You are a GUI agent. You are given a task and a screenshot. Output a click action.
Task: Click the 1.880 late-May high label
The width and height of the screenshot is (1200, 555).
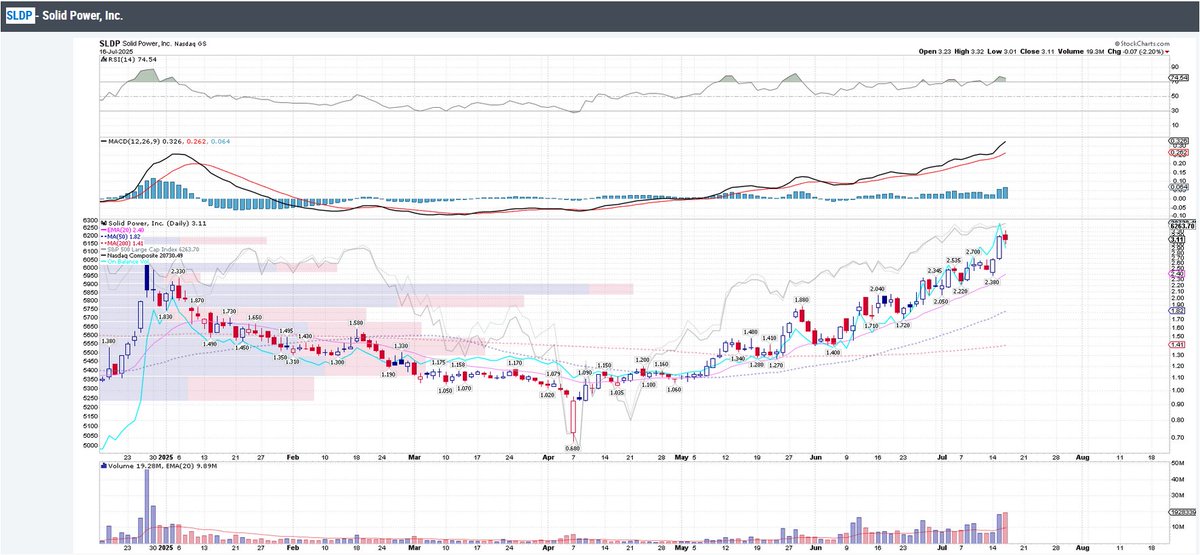click(x=801, y=300)
